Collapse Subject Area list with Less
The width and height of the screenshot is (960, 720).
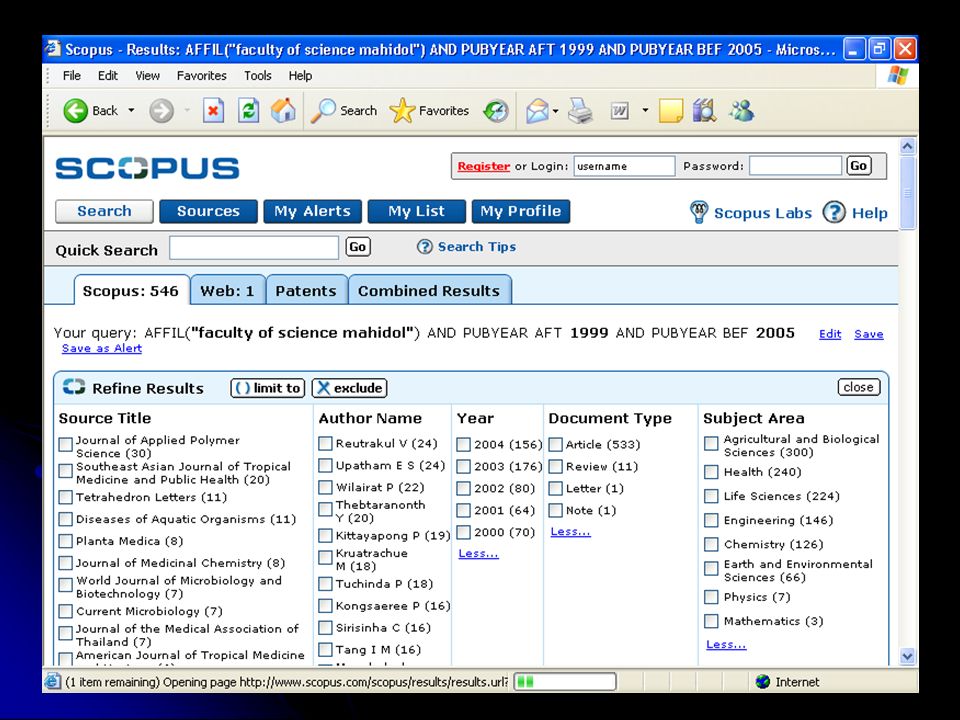(726, 644)
